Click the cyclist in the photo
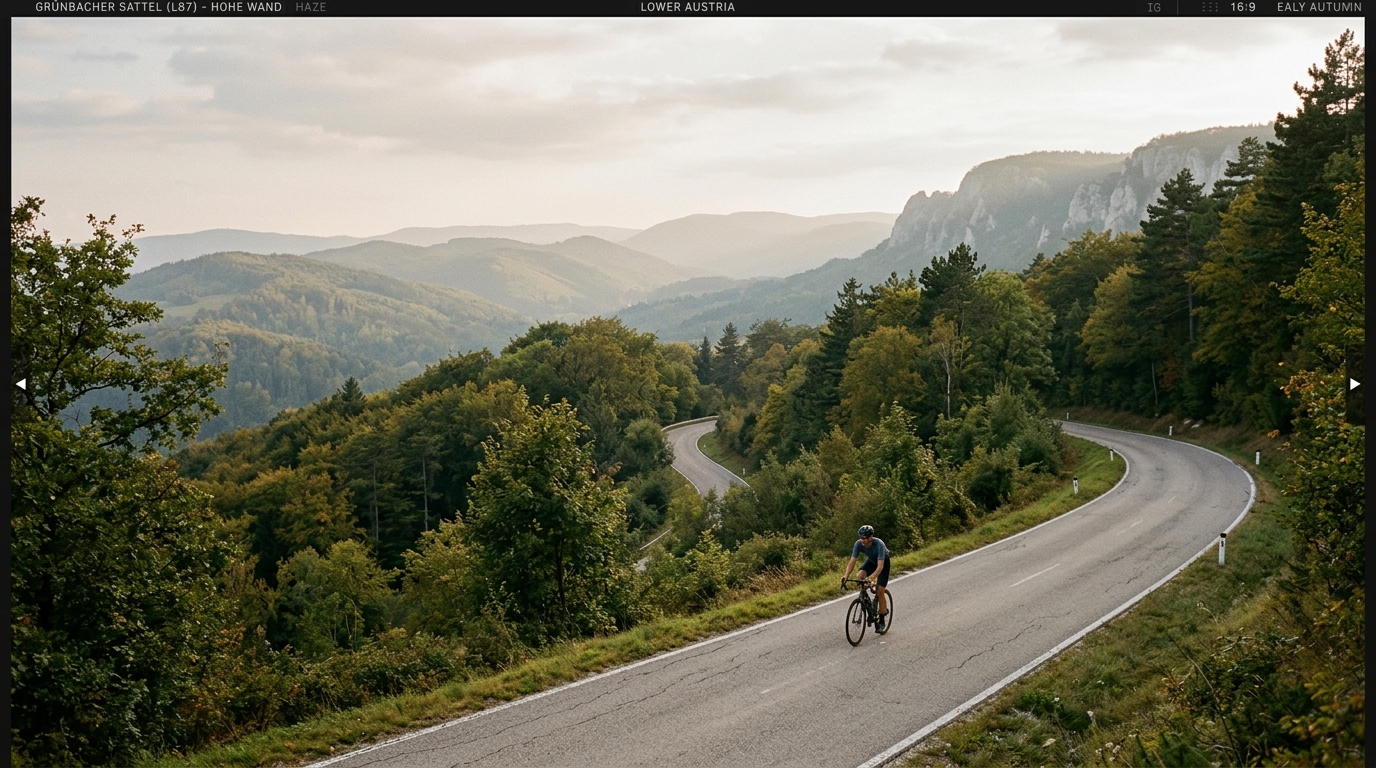This screenshot has height=768, width=1376. (868, 585)
